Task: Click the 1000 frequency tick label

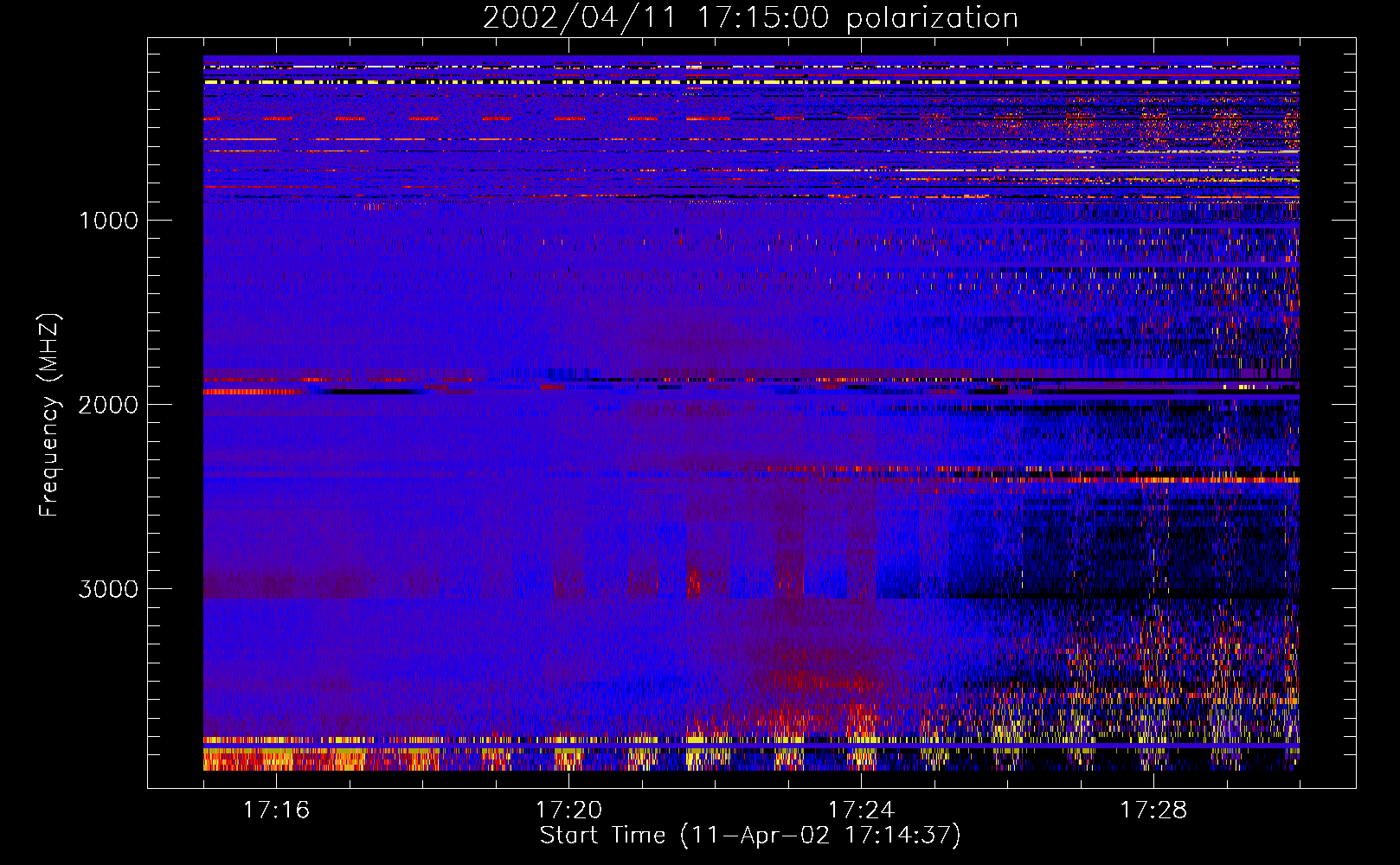Action: pyautogui.click(x=108, y=221)
